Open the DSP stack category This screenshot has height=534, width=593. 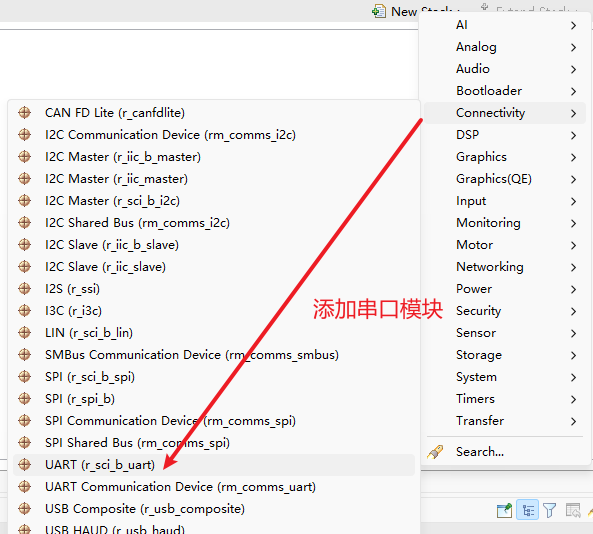click(x=505, y=135)
